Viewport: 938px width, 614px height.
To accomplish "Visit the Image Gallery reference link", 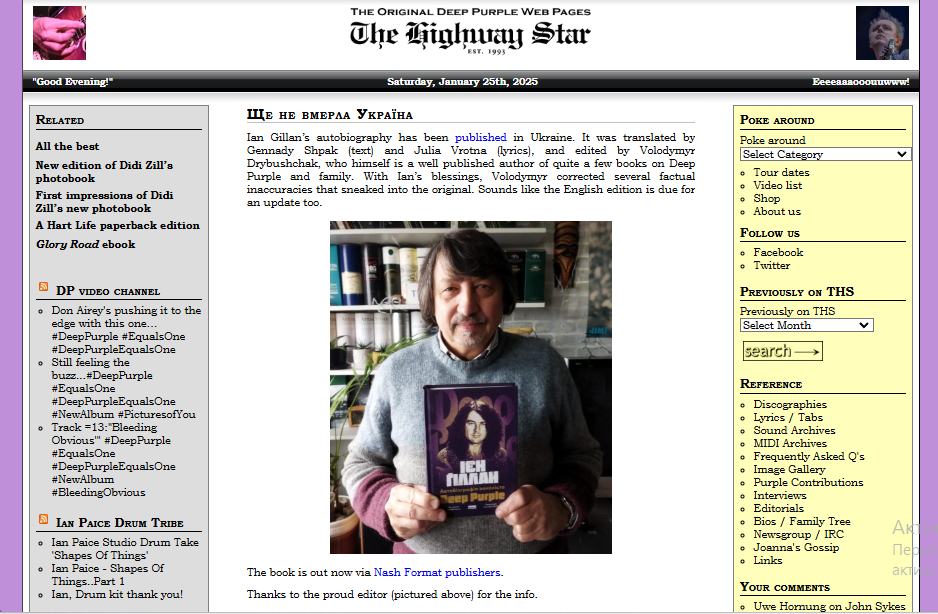I will (789, 469).
